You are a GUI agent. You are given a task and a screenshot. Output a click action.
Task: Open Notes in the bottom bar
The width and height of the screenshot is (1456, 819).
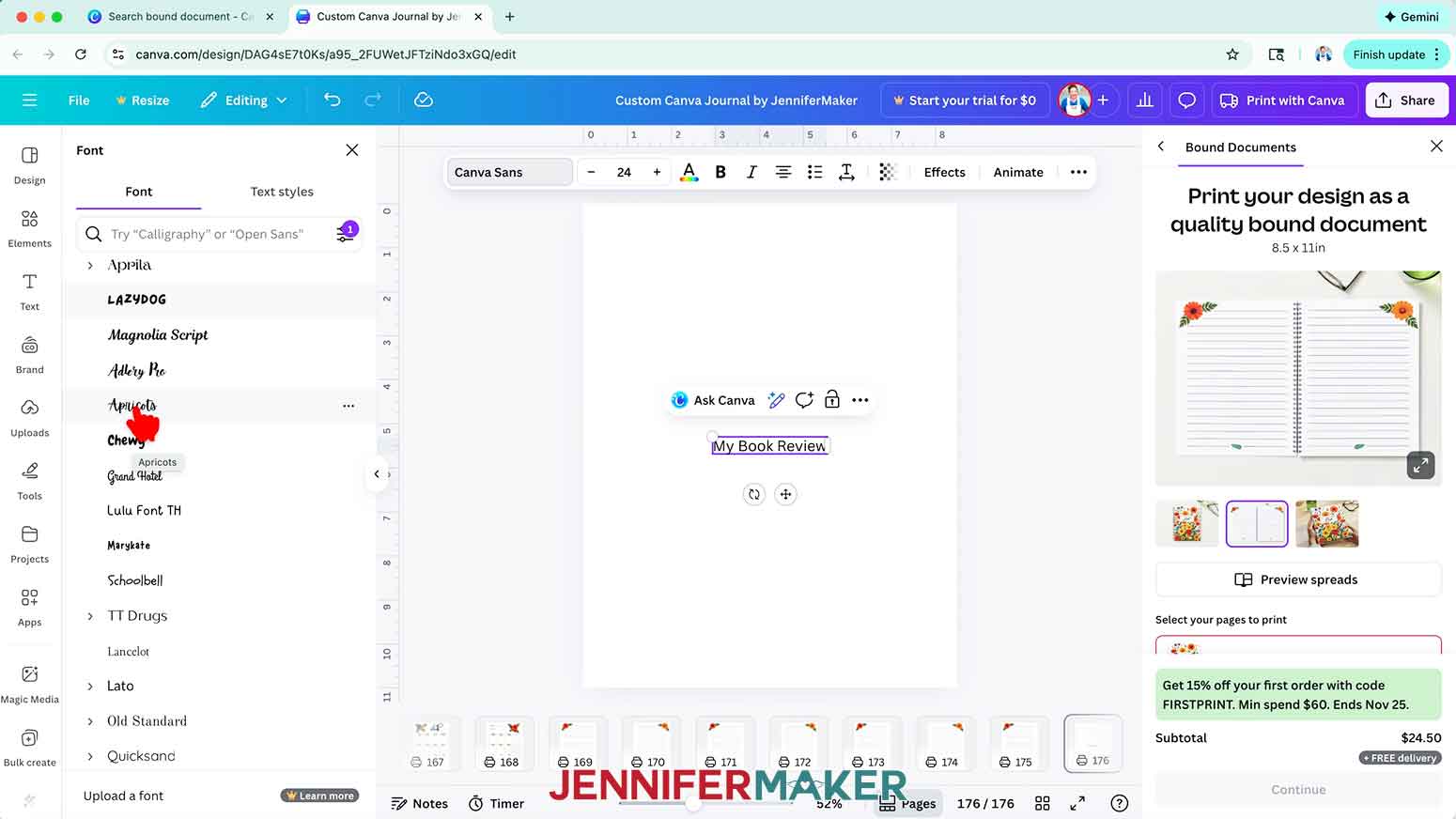[x=420, y=803]
